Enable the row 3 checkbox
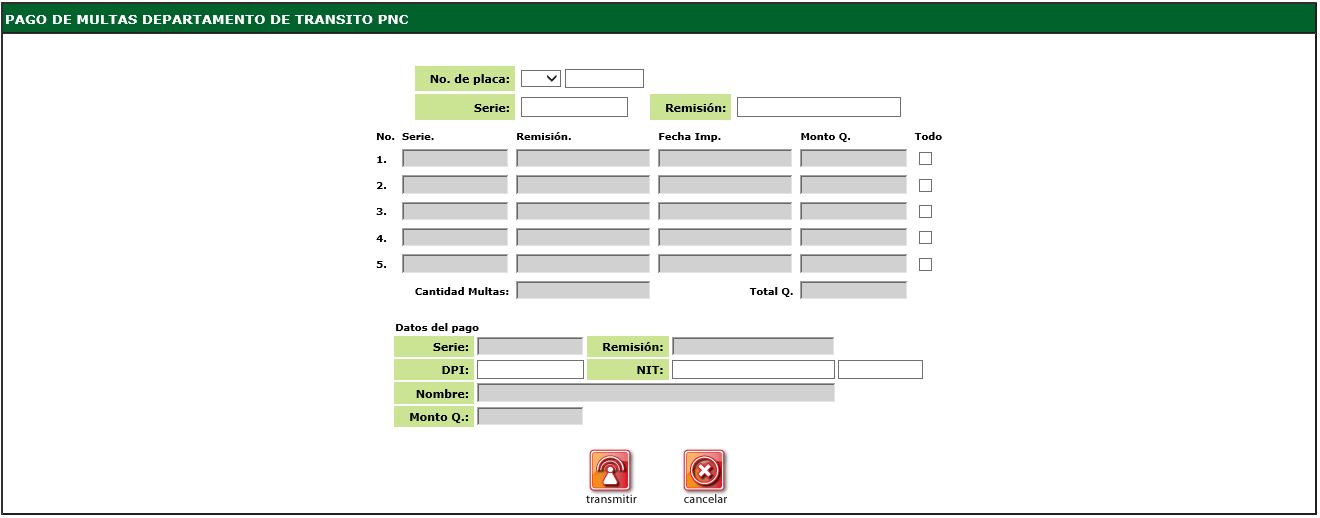The width and height of the screenshot is (1320, 518). [x=925, y=211]
